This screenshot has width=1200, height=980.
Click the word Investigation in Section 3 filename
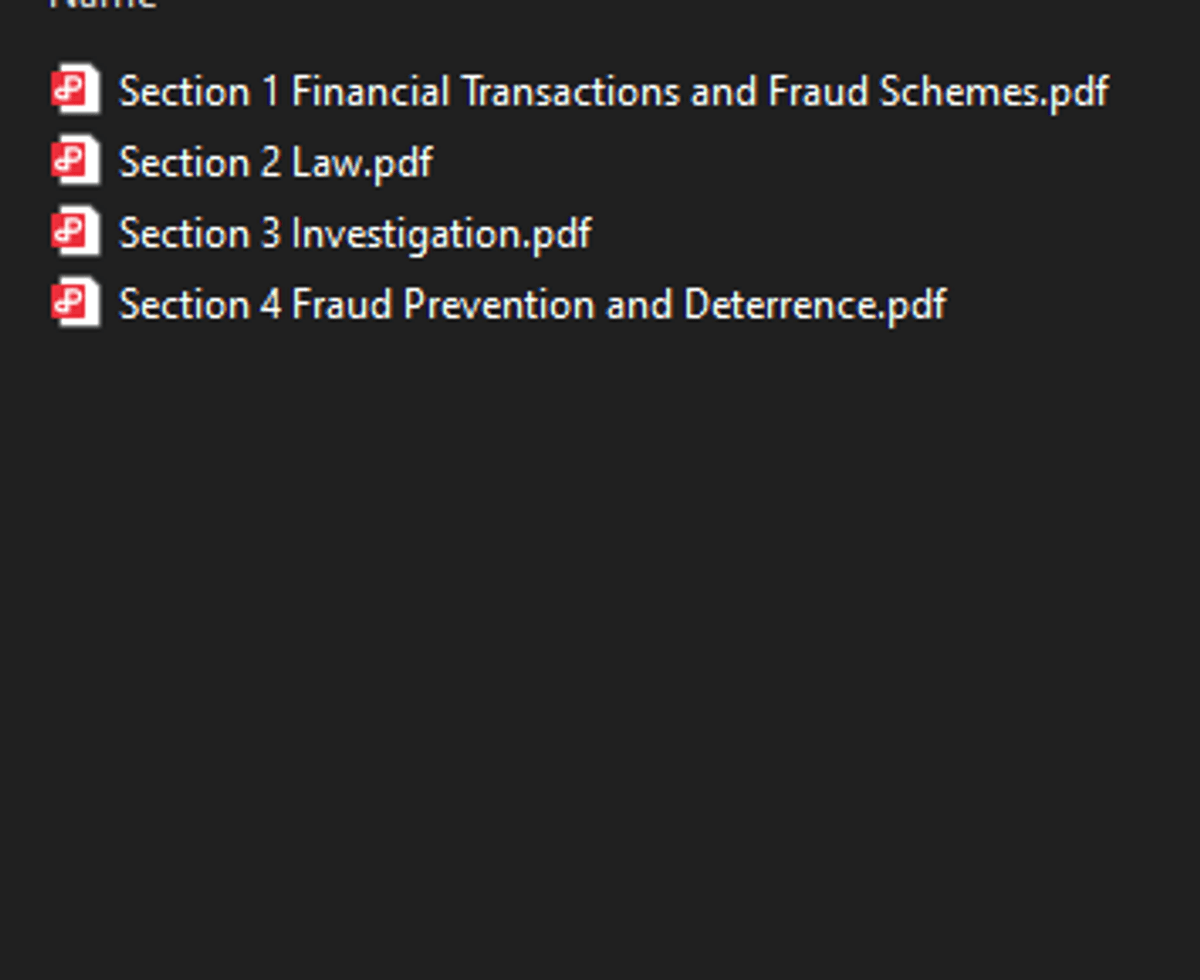(x=406, y=233)
